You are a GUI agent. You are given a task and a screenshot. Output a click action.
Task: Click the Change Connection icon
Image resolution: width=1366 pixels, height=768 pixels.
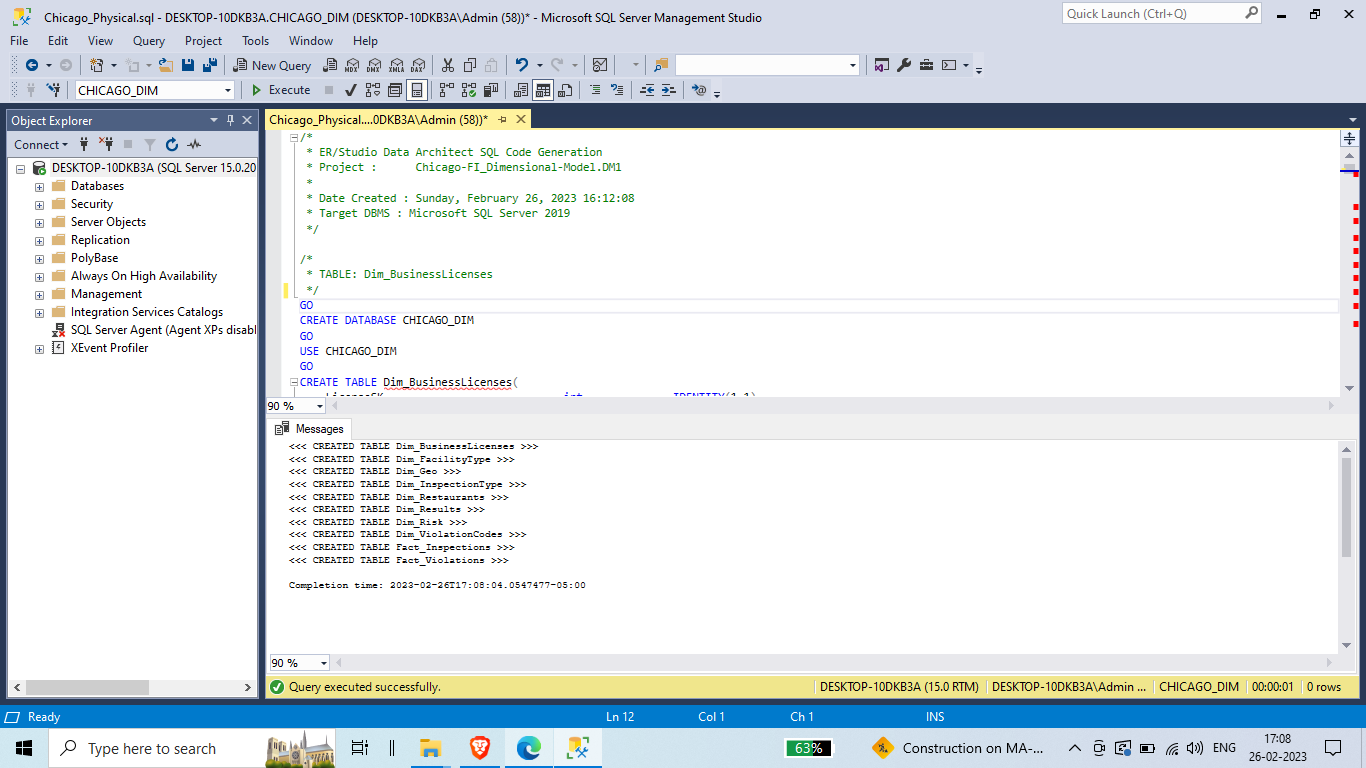click(53, 90)
